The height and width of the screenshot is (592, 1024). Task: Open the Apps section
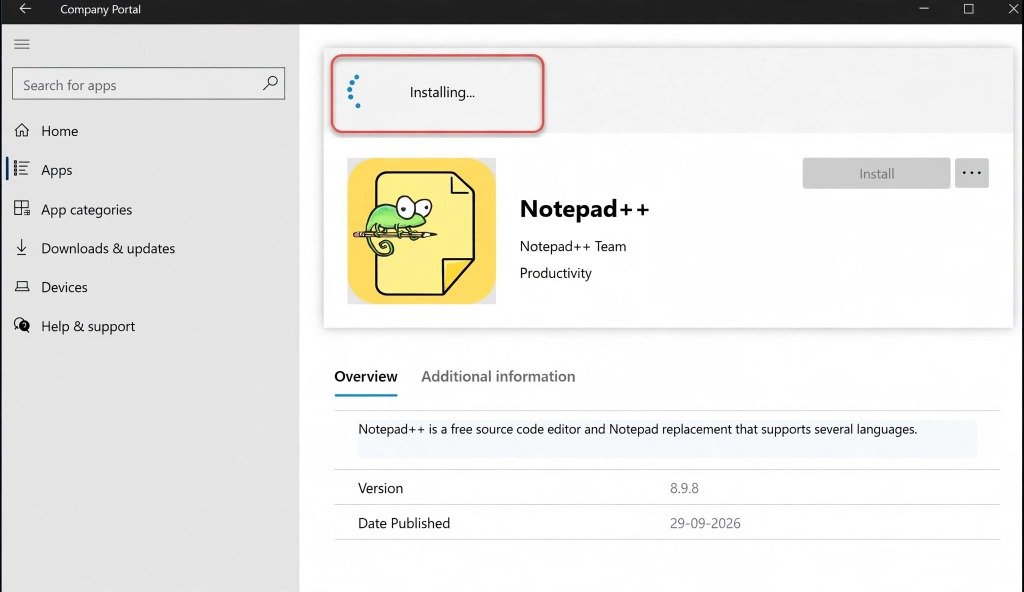(x=57, y=171)
